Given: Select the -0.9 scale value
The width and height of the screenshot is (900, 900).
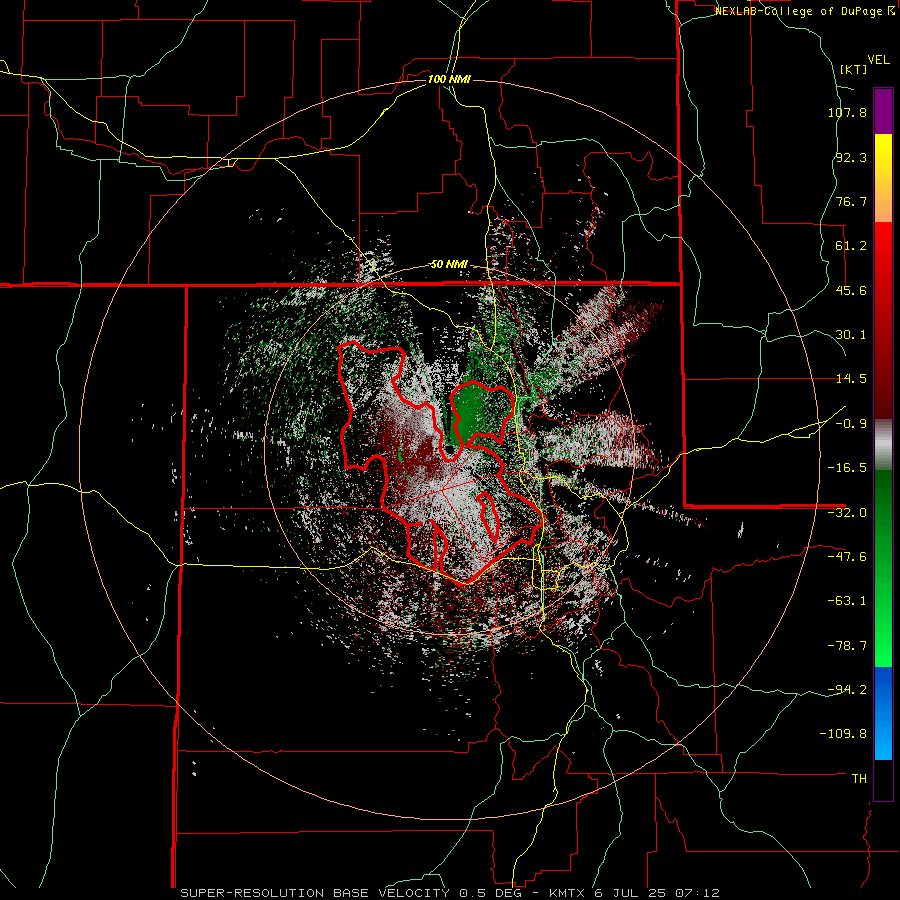Looking at the screenshot, I should 851,424.
